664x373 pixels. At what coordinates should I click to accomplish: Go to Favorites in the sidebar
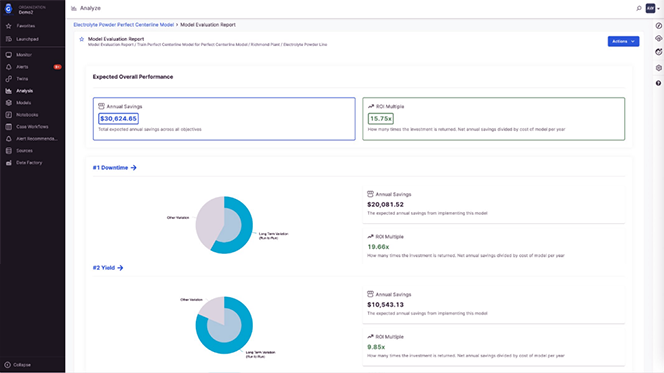25,26
